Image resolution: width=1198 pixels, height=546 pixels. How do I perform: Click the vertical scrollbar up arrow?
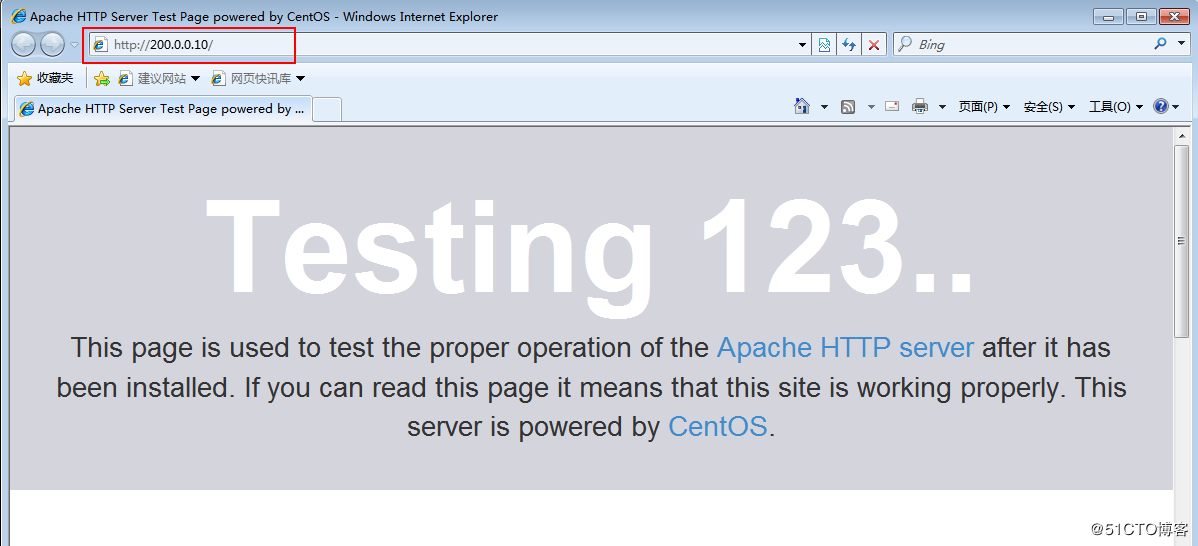click(1181, 135)
